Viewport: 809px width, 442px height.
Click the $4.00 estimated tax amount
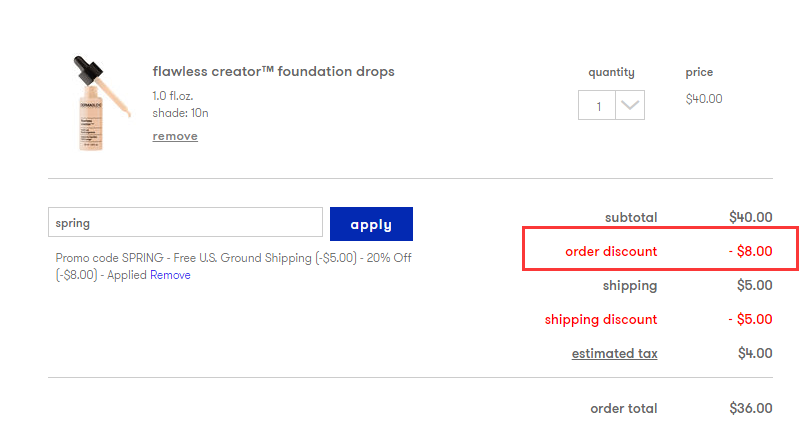pyautogui.click(x=754, y=354)
